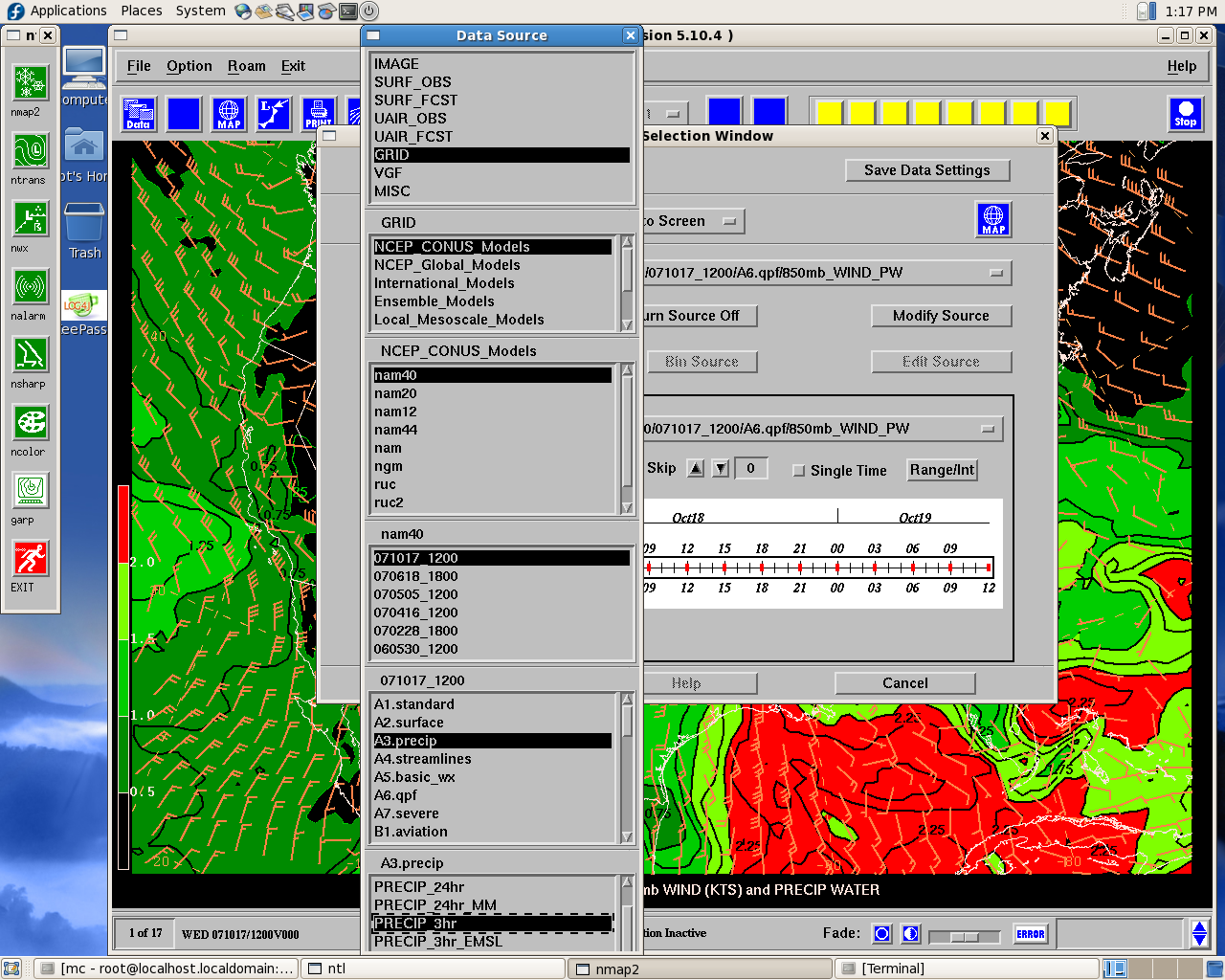
Task: Click the Modify Source button
Action: (x=941, y=316)
